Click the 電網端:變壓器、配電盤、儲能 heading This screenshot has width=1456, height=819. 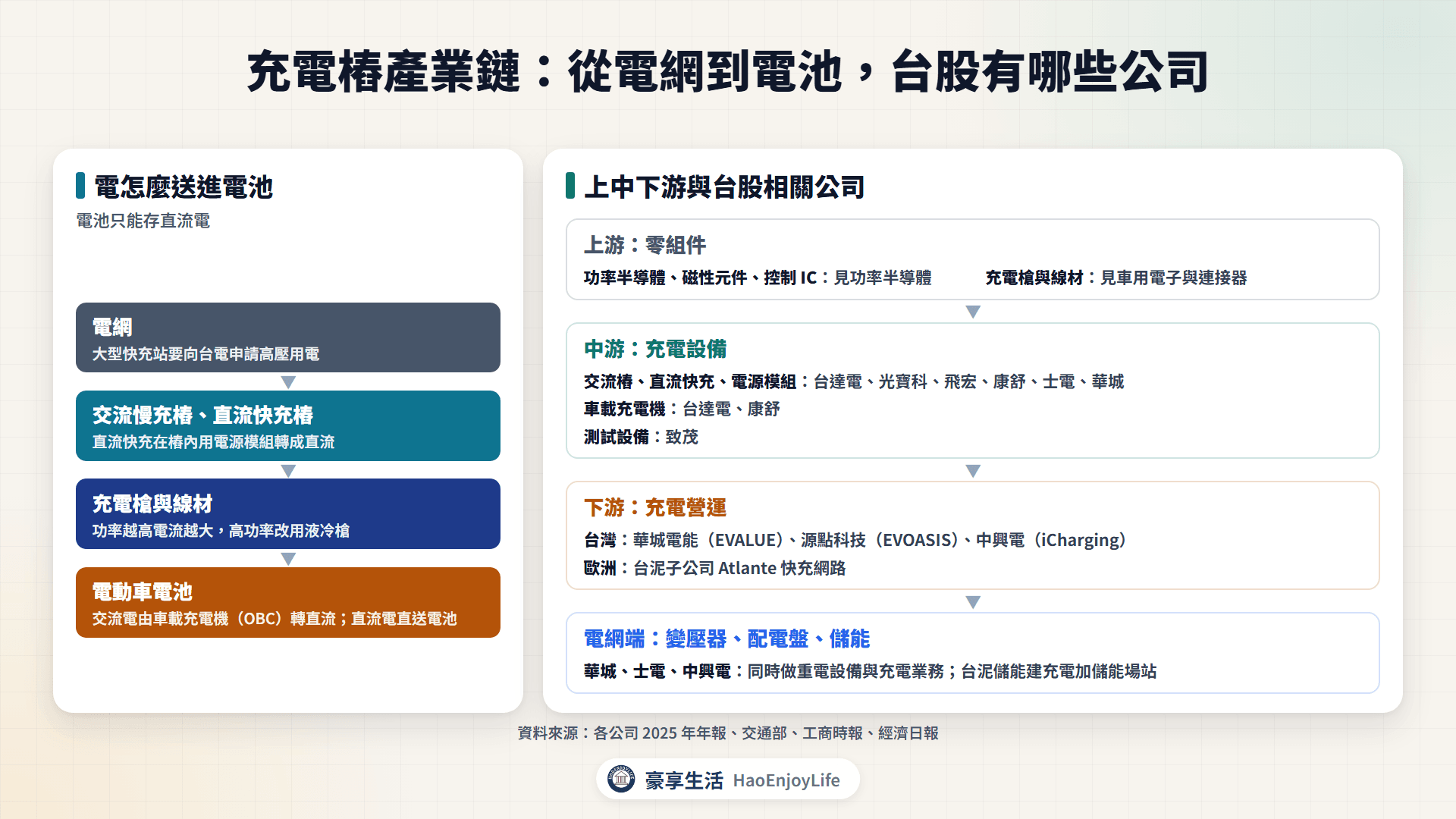[726, 639]
